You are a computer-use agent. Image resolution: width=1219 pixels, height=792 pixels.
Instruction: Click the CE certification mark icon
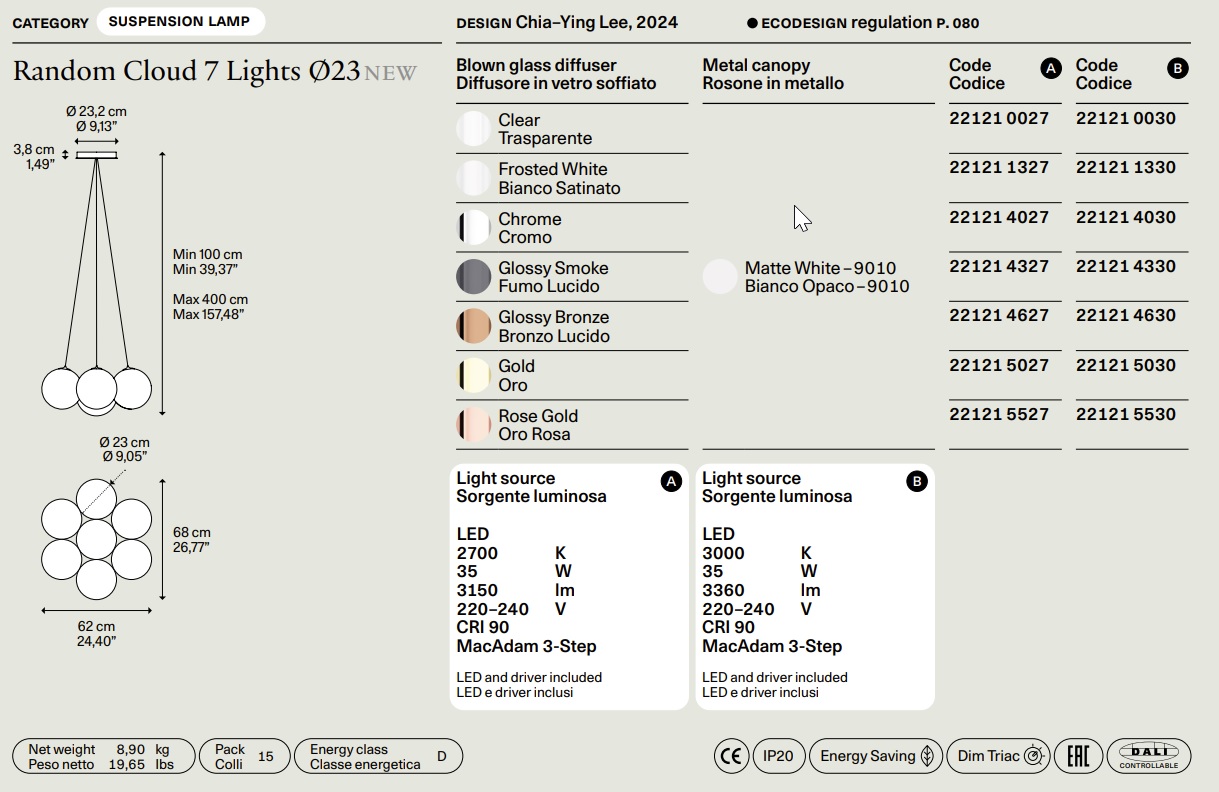[x=731, y=756]
